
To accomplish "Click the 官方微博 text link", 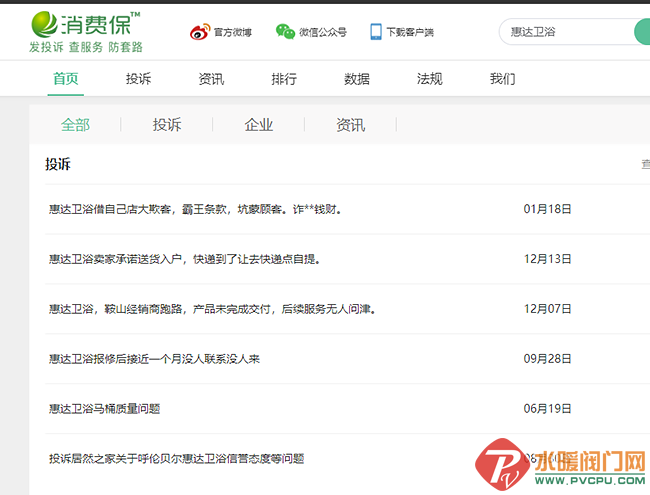I will tap(233, 32).
